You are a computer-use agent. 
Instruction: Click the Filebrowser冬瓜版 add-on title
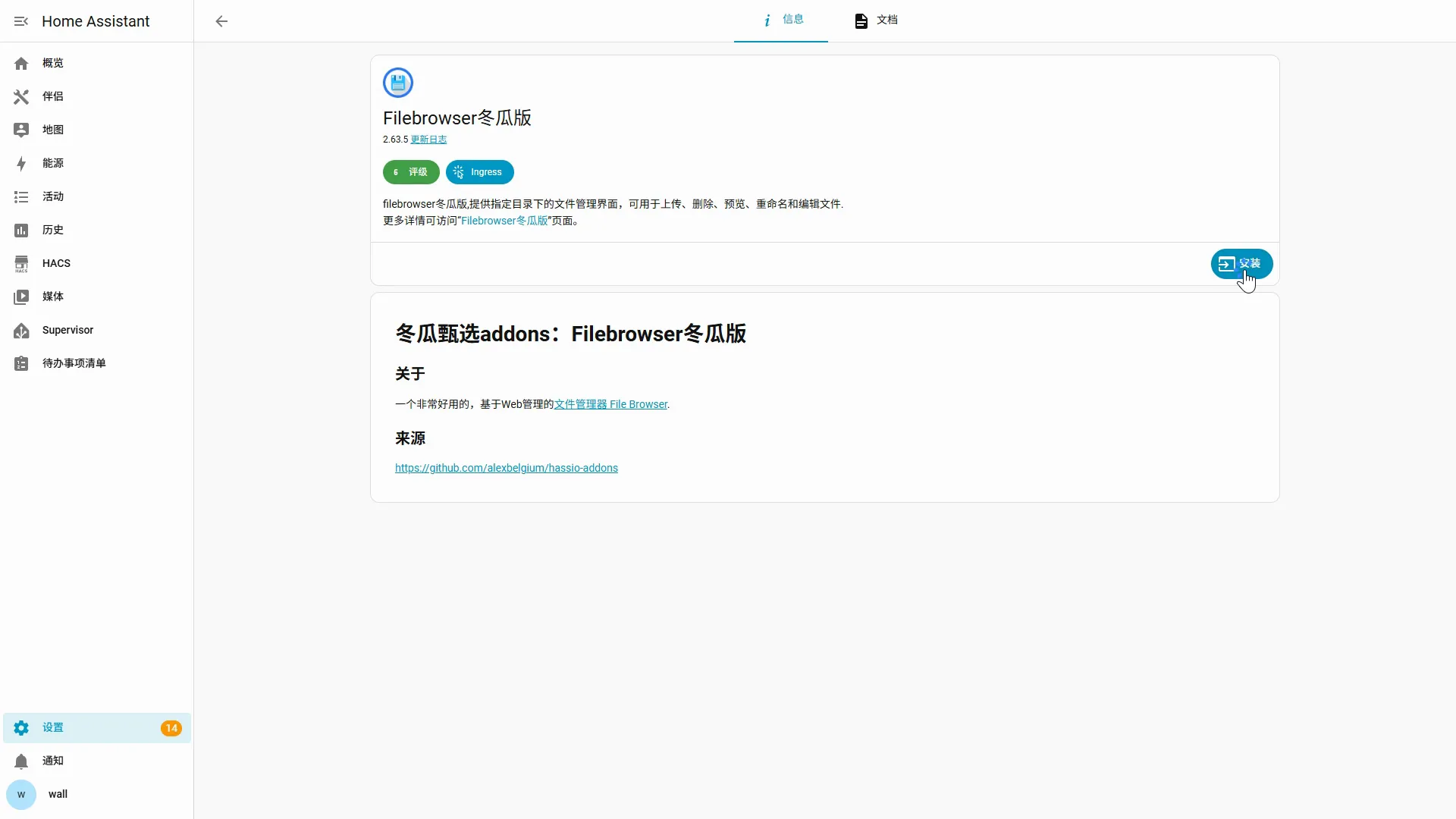tap(457, 118)
